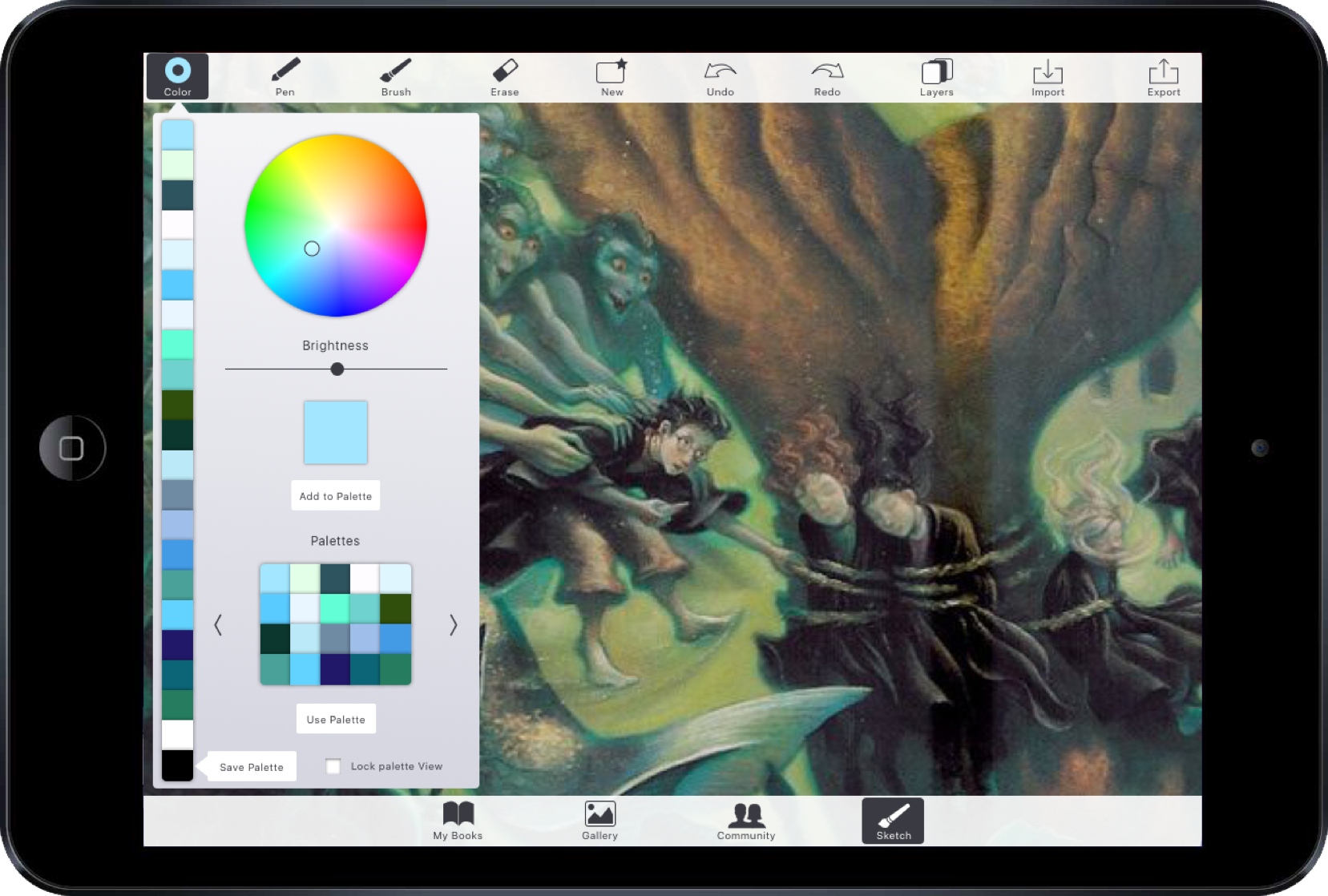
Task: Pick black swatch in vertical strip
Action: [177, 765]
